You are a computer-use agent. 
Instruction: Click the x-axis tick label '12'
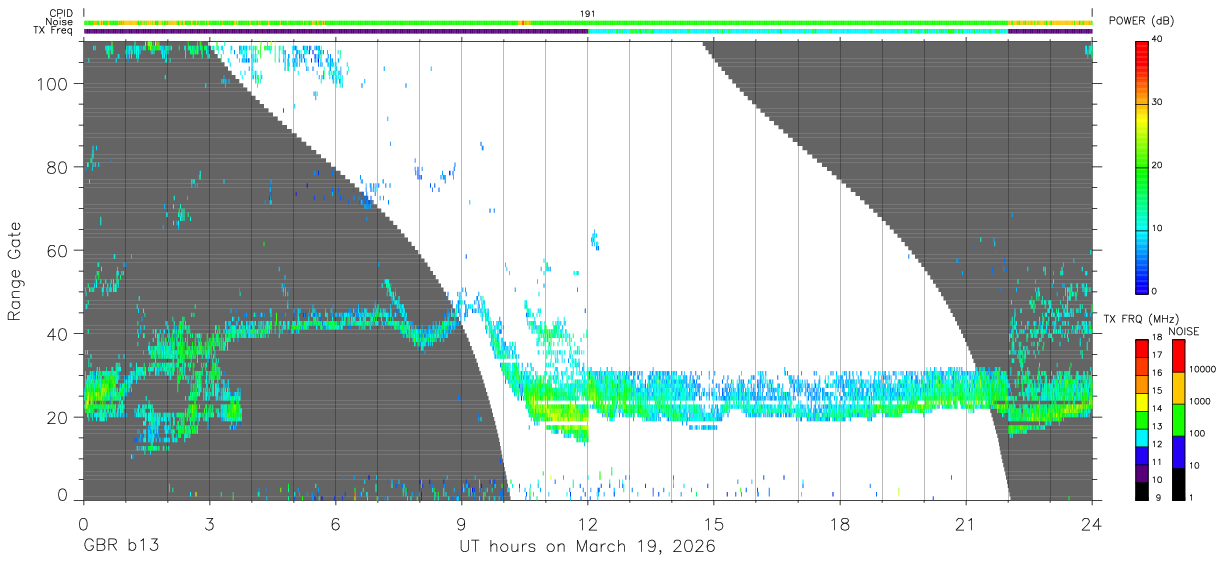[x=588, y=523]
